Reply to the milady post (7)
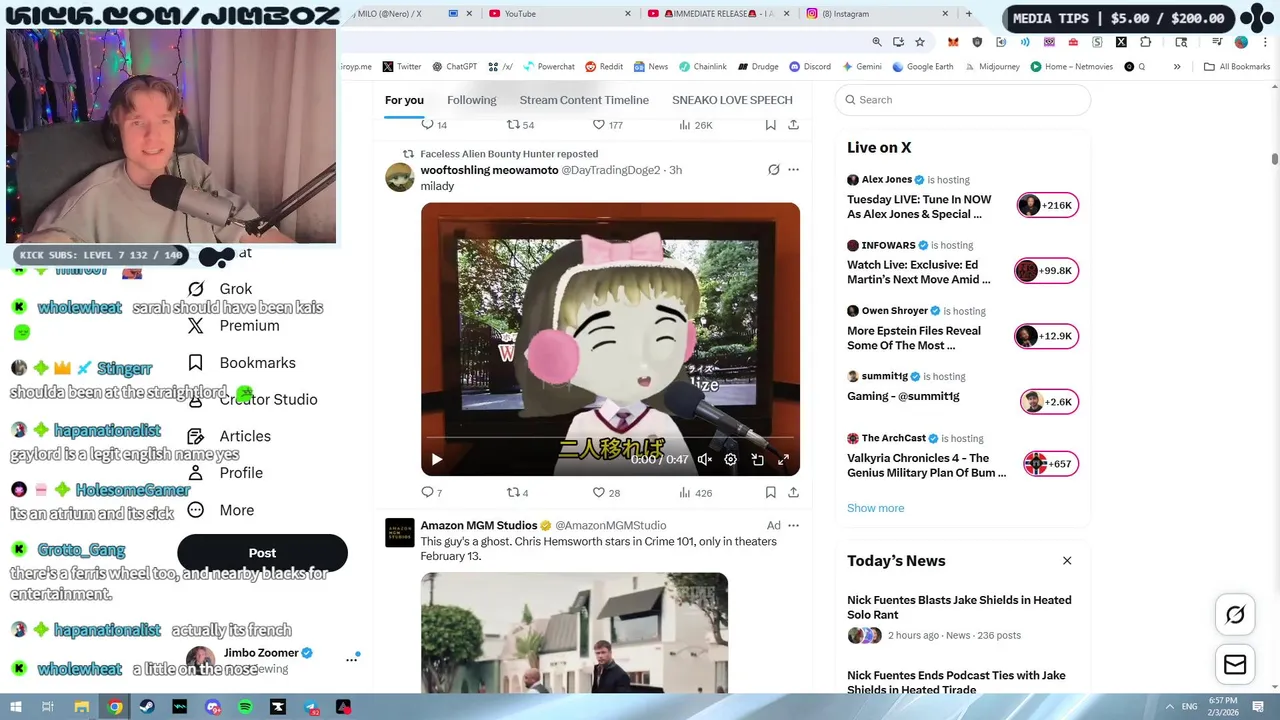The image size is (1280, 720). [x=432, y=492]
